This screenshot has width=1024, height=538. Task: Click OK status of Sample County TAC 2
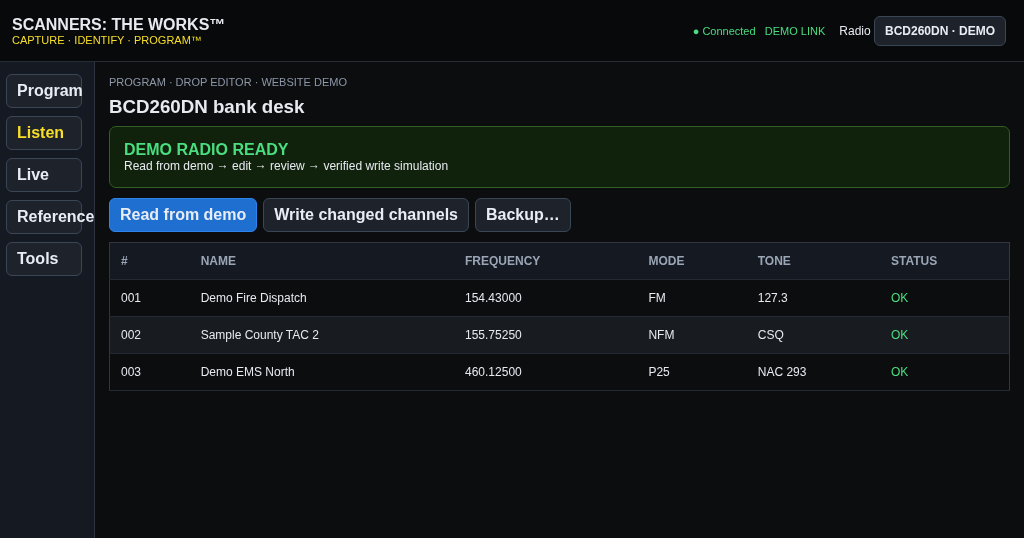click(x=899, y=335)
